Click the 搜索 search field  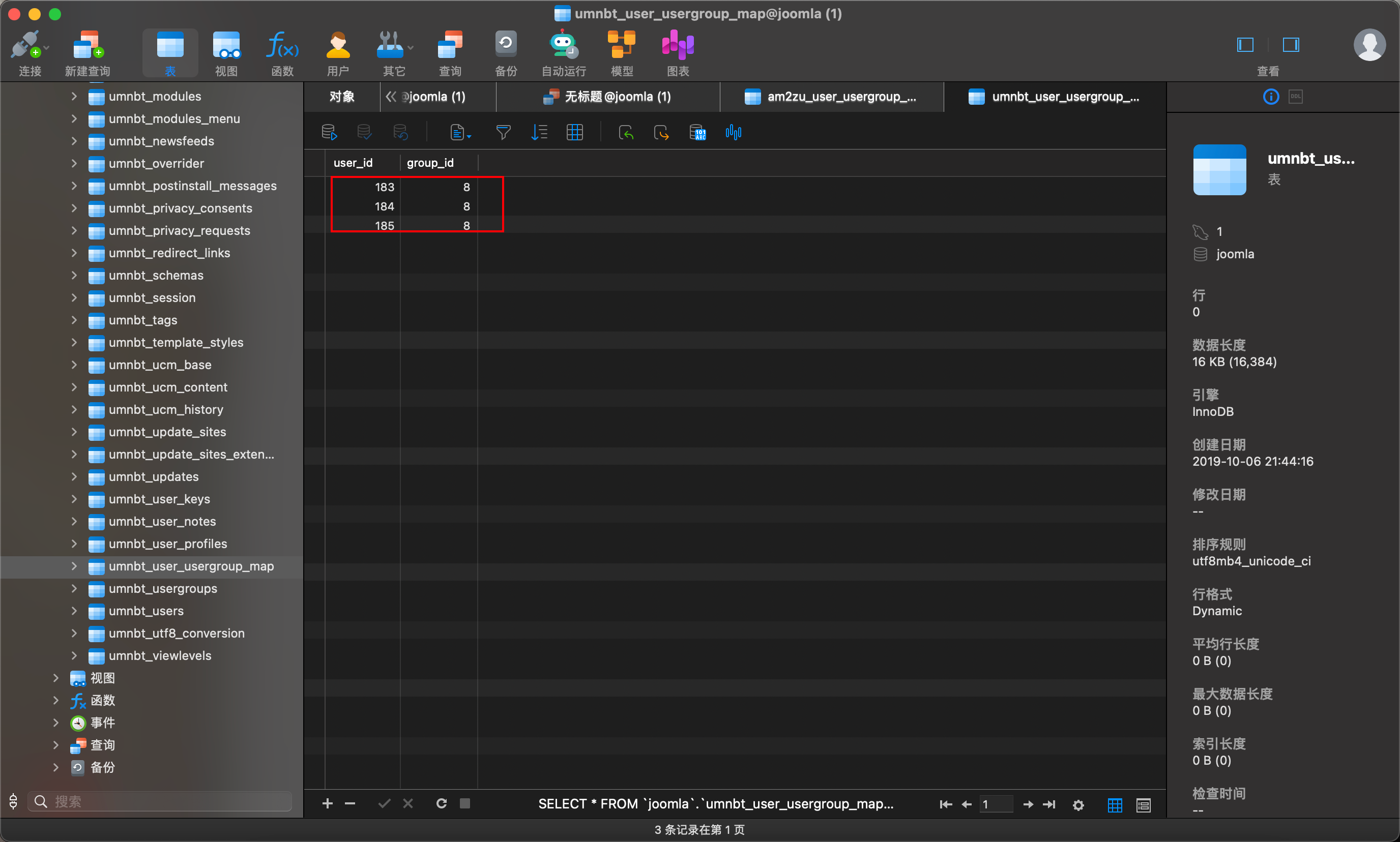click(160, 801)
